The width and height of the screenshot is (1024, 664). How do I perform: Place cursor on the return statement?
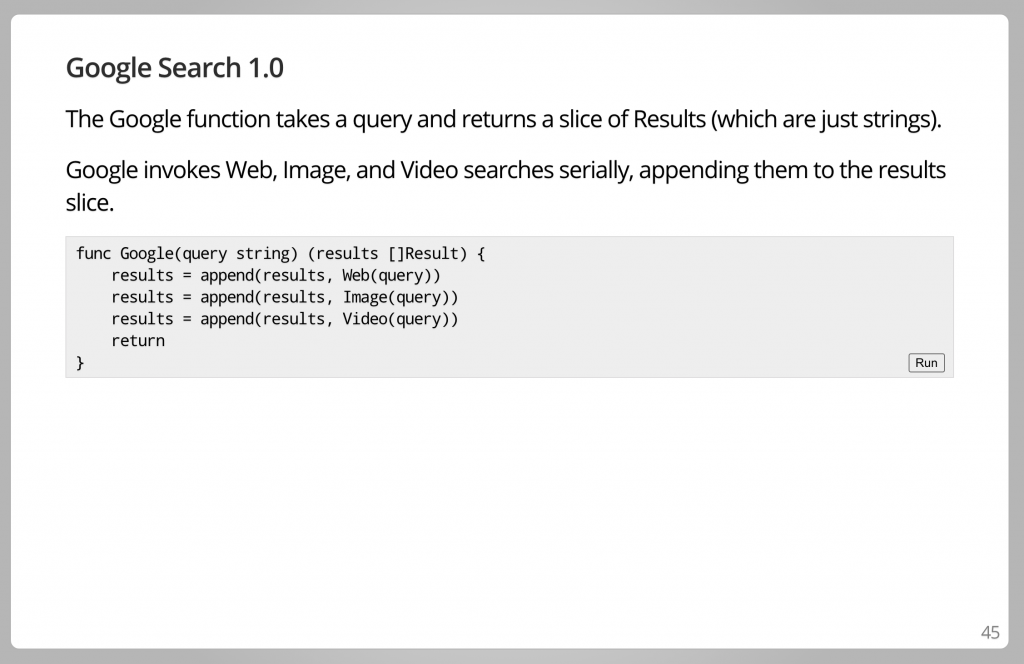(138, 341)
